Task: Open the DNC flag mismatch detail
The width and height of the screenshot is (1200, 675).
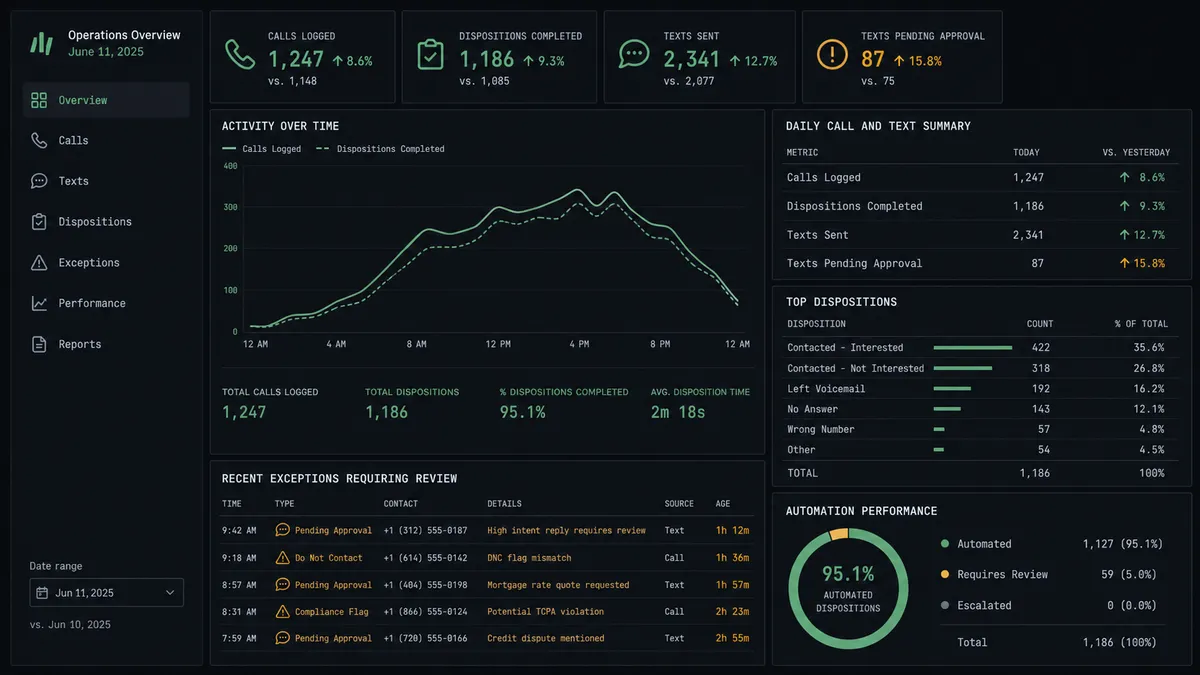Action: pos(530,558)
